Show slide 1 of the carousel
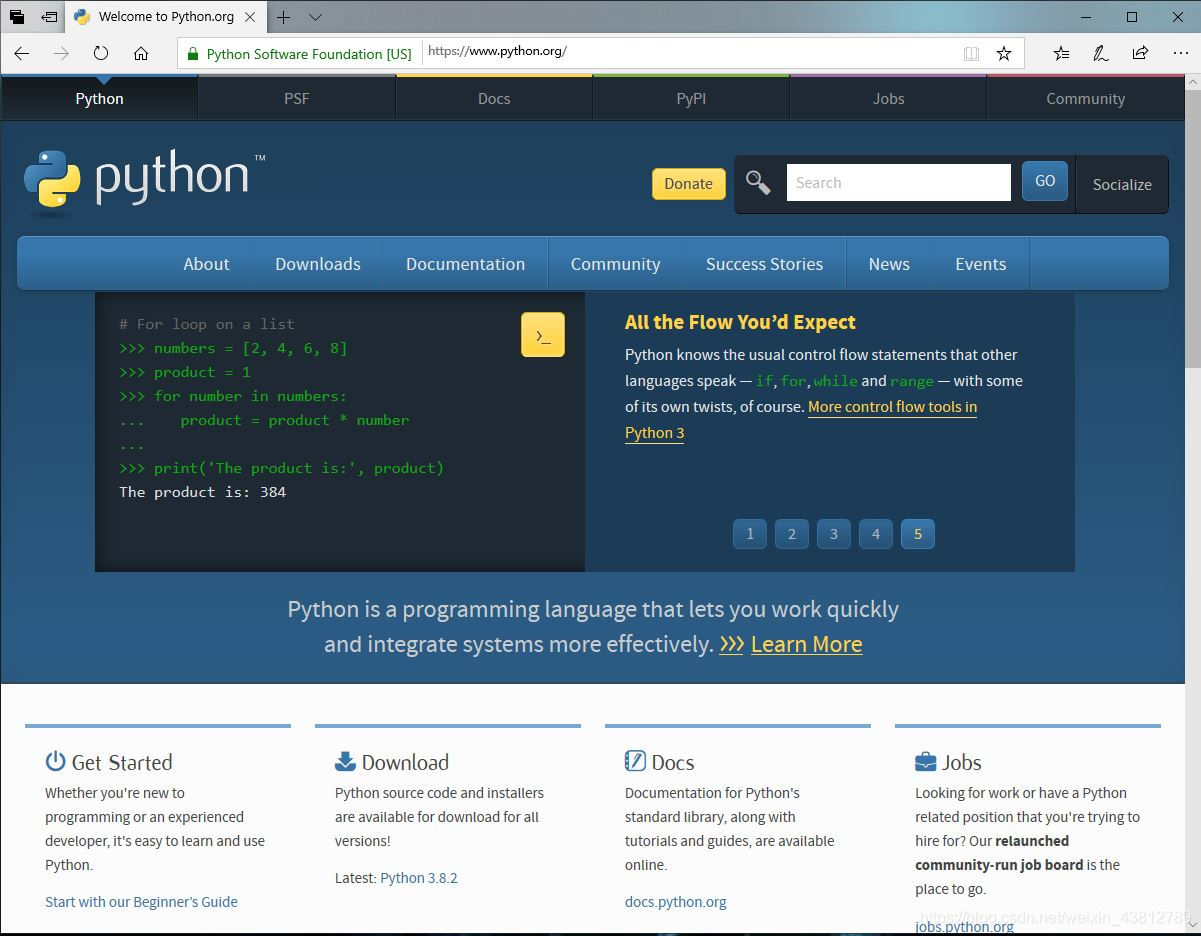1201x936 pixels. 750,533
